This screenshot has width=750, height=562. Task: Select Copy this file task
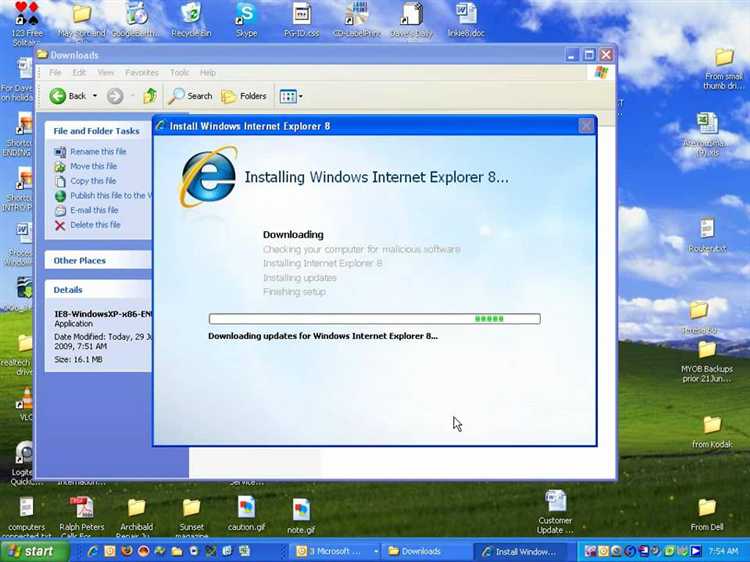click(93, 181)
